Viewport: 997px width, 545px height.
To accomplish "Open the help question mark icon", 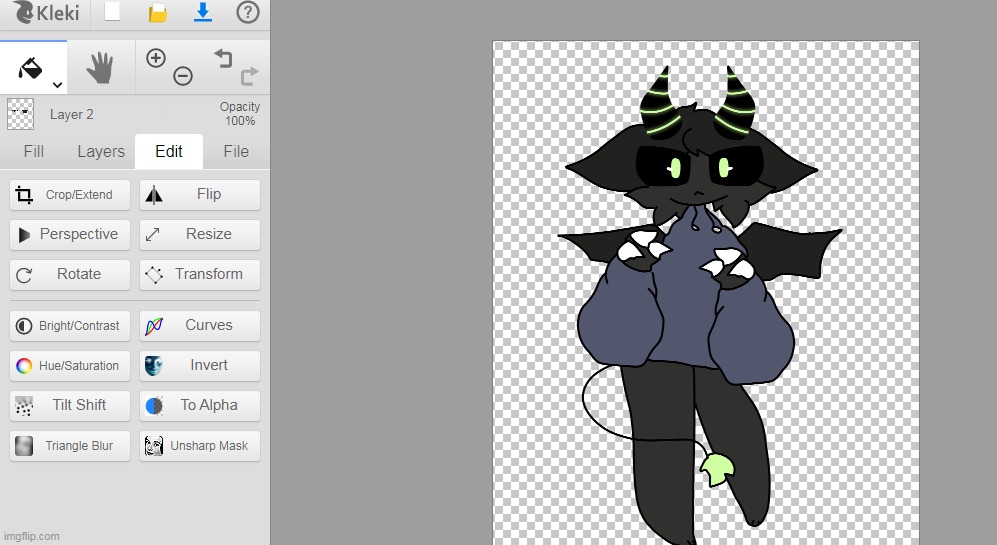I will [x=247, y=13].
